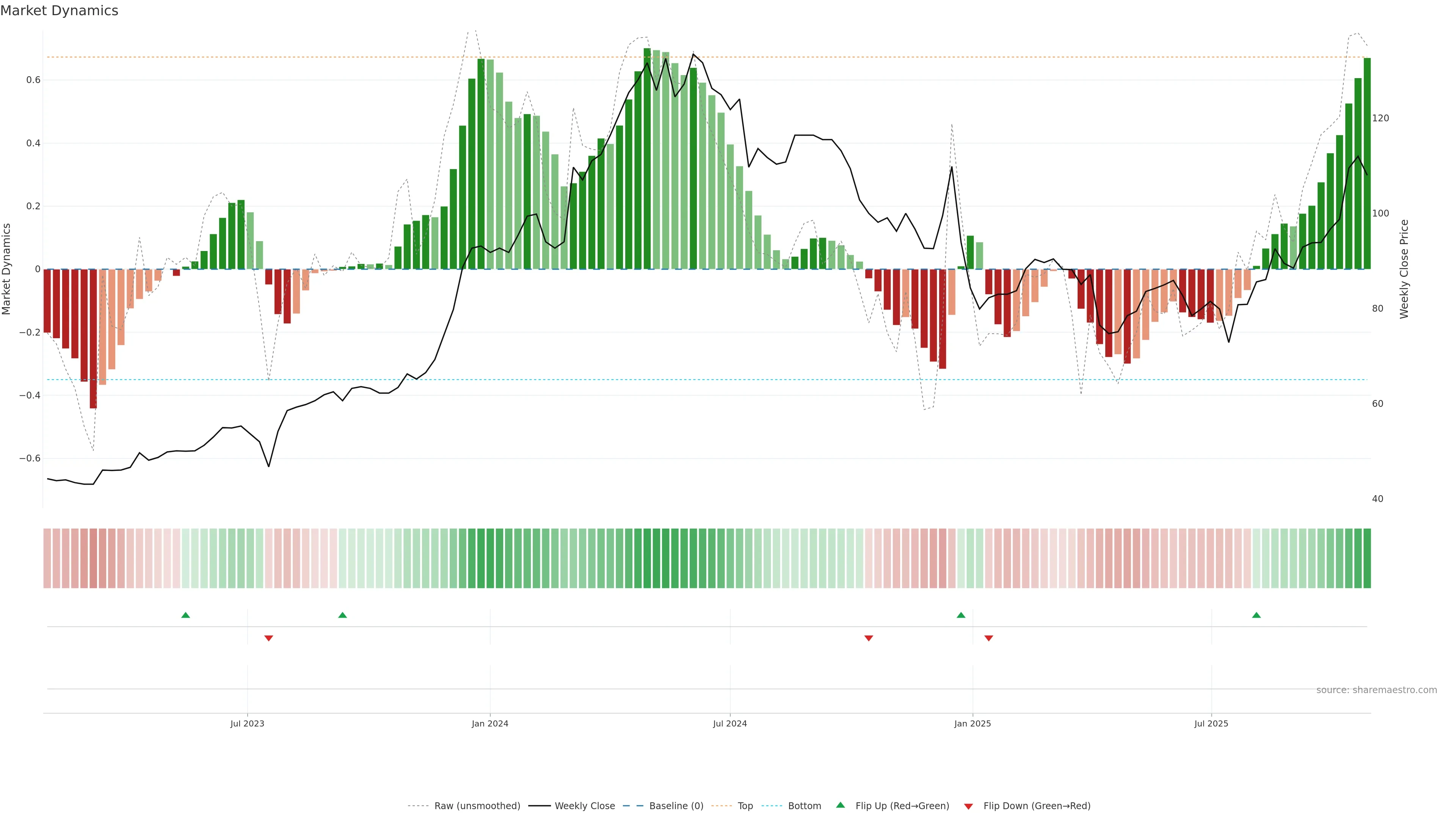This screenshot has height=819, width=1456.
Task: Click the Market Dynamics chart title
Action: tap(60, 11)
